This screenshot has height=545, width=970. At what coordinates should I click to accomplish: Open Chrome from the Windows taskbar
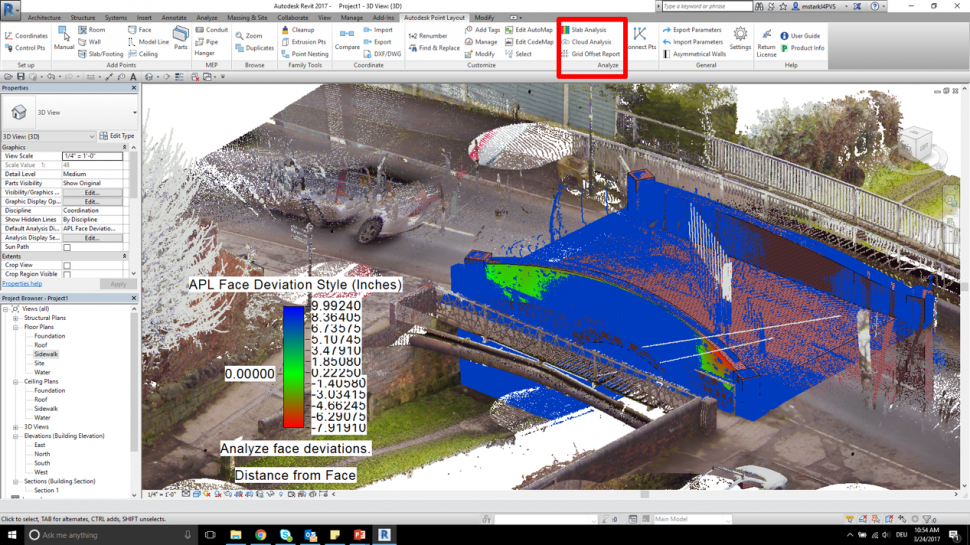tap(260, 534)
